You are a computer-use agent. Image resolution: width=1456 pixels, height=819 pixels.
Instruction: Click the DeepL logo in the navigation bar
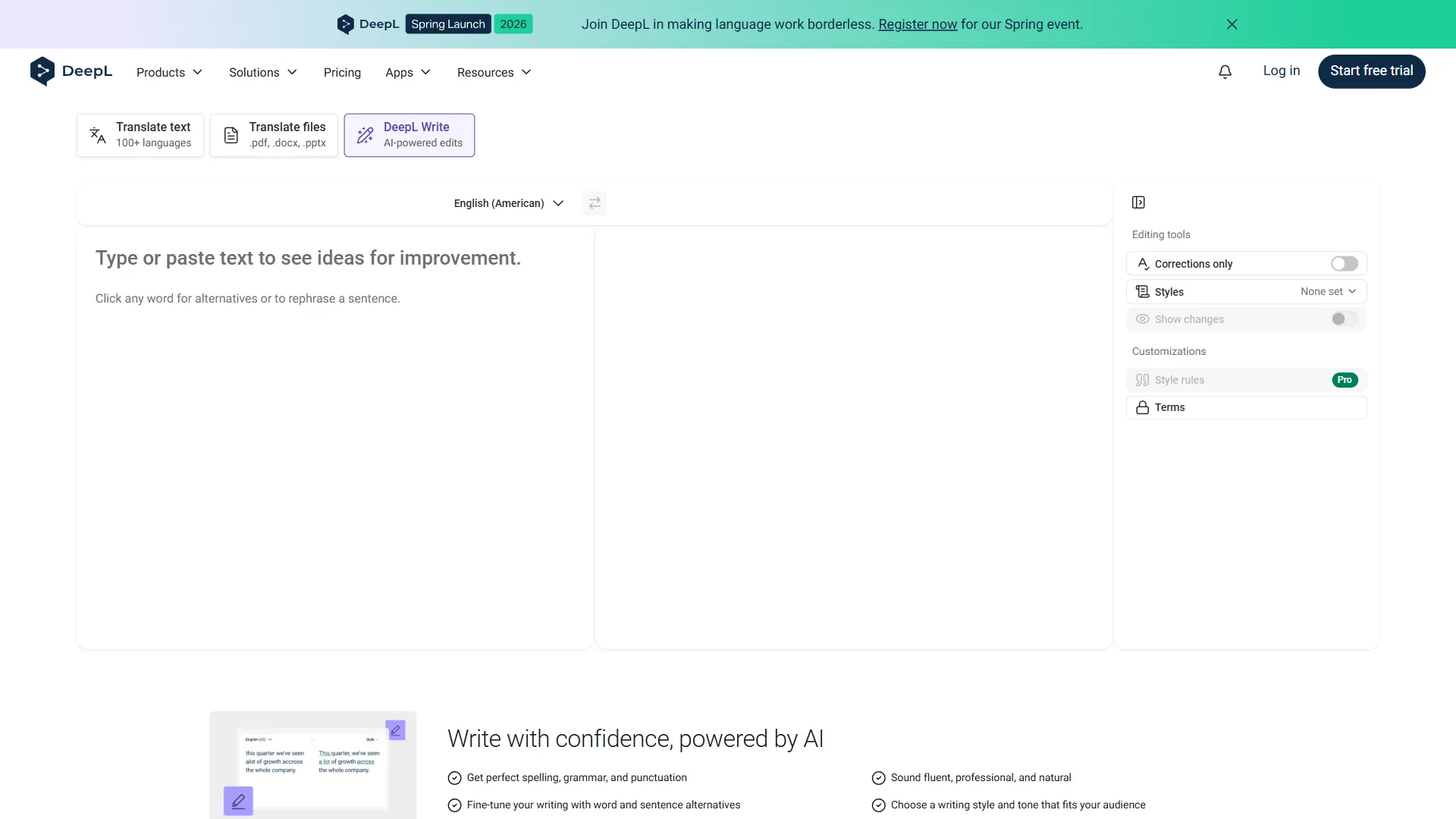(71, 71)
